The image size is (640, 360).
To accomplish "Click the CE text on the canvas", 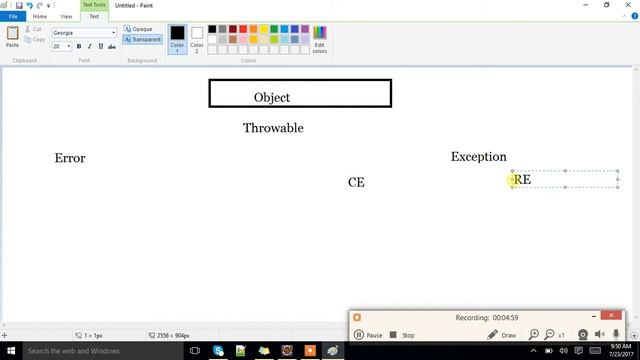I will 356,182.
